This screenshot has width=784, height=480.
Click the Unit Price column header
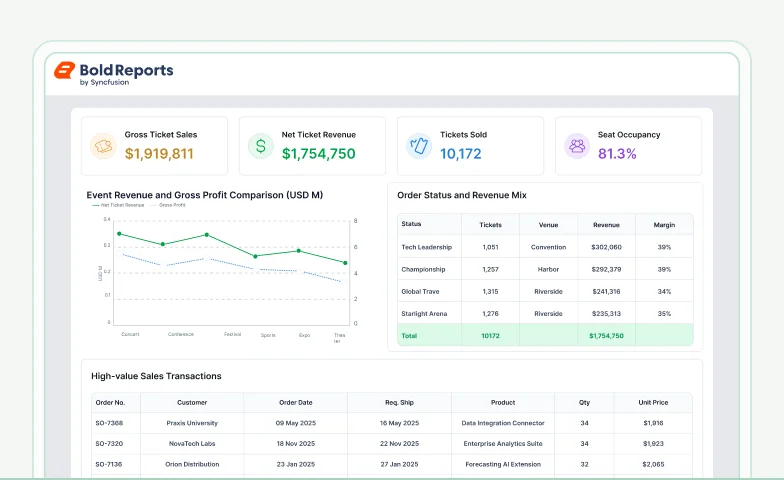click(x=653, y=402)
